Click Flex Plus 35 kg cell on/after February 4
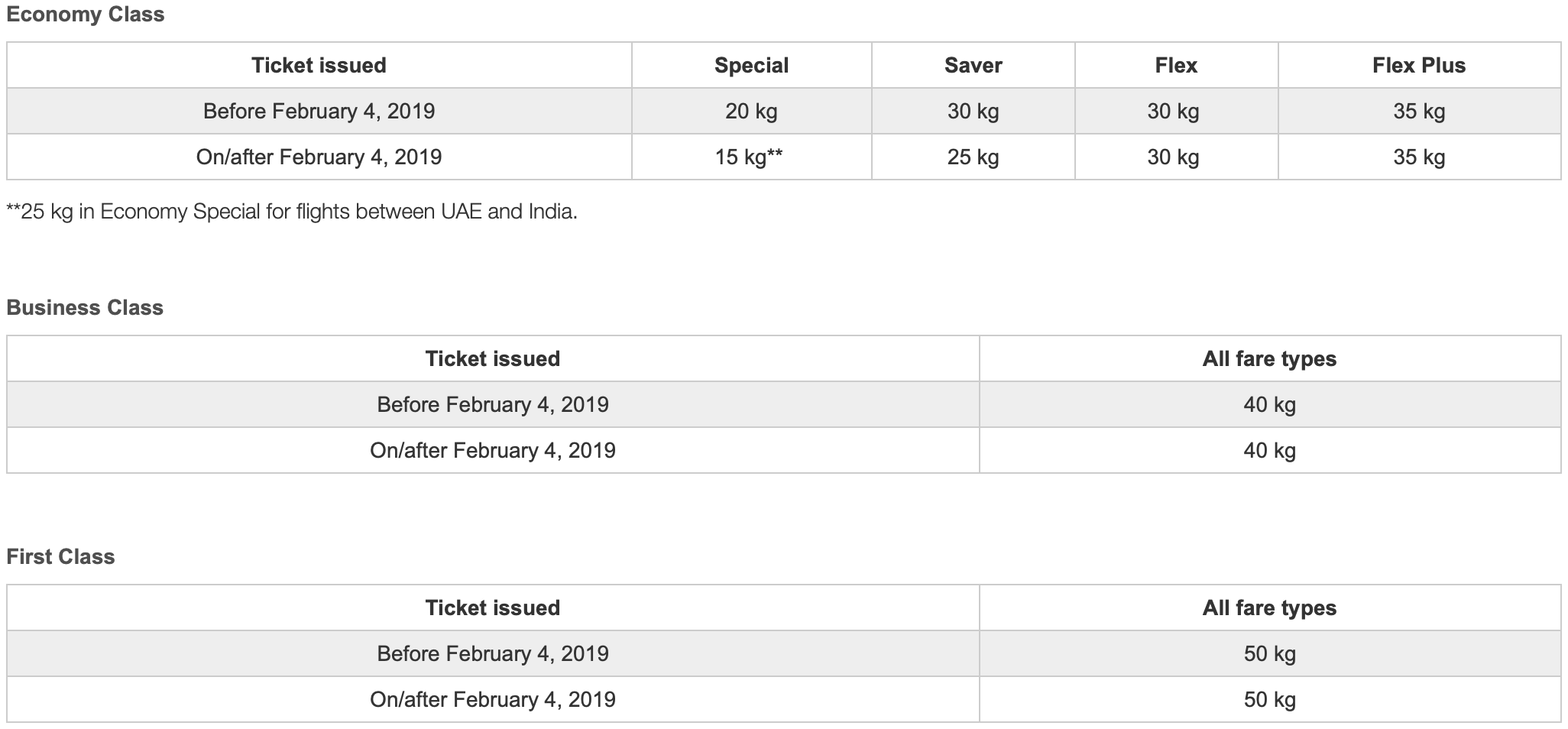 pyautogui.click(x=1419, y=157)
